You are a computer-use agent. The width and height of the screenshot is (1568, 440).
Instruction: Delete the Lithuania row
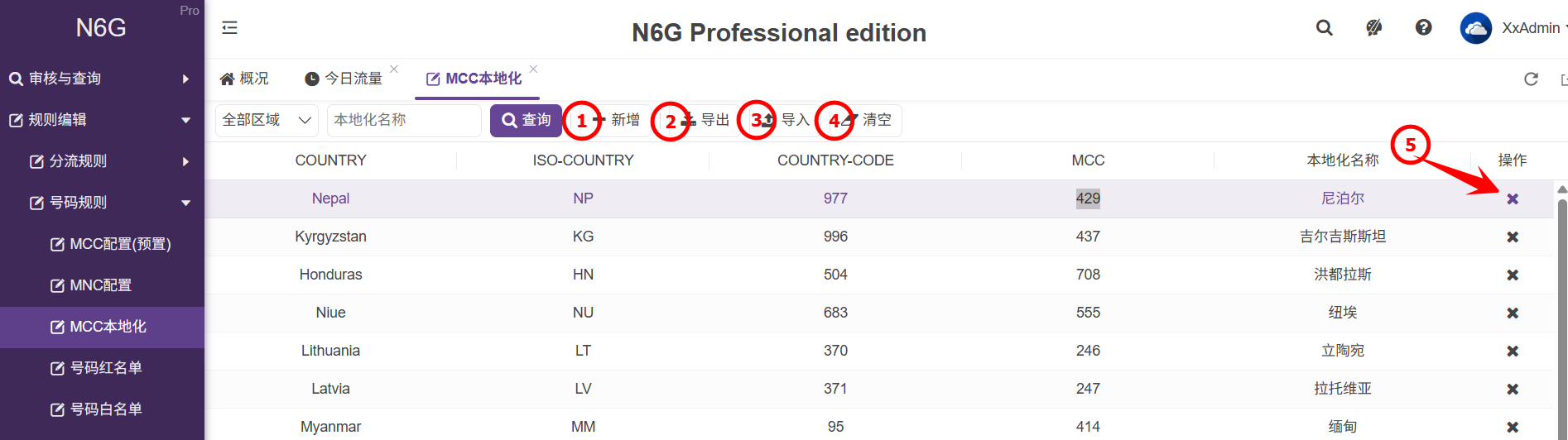pyautogui.click(x=1513, y=351)
